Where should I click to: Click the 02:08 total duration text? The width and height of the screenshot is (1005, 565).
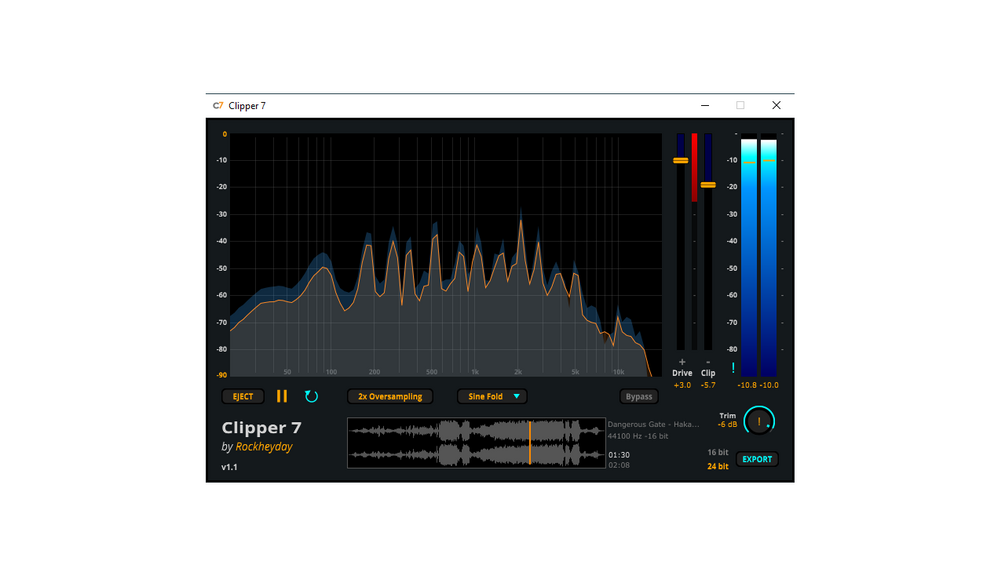coord(619,465)
